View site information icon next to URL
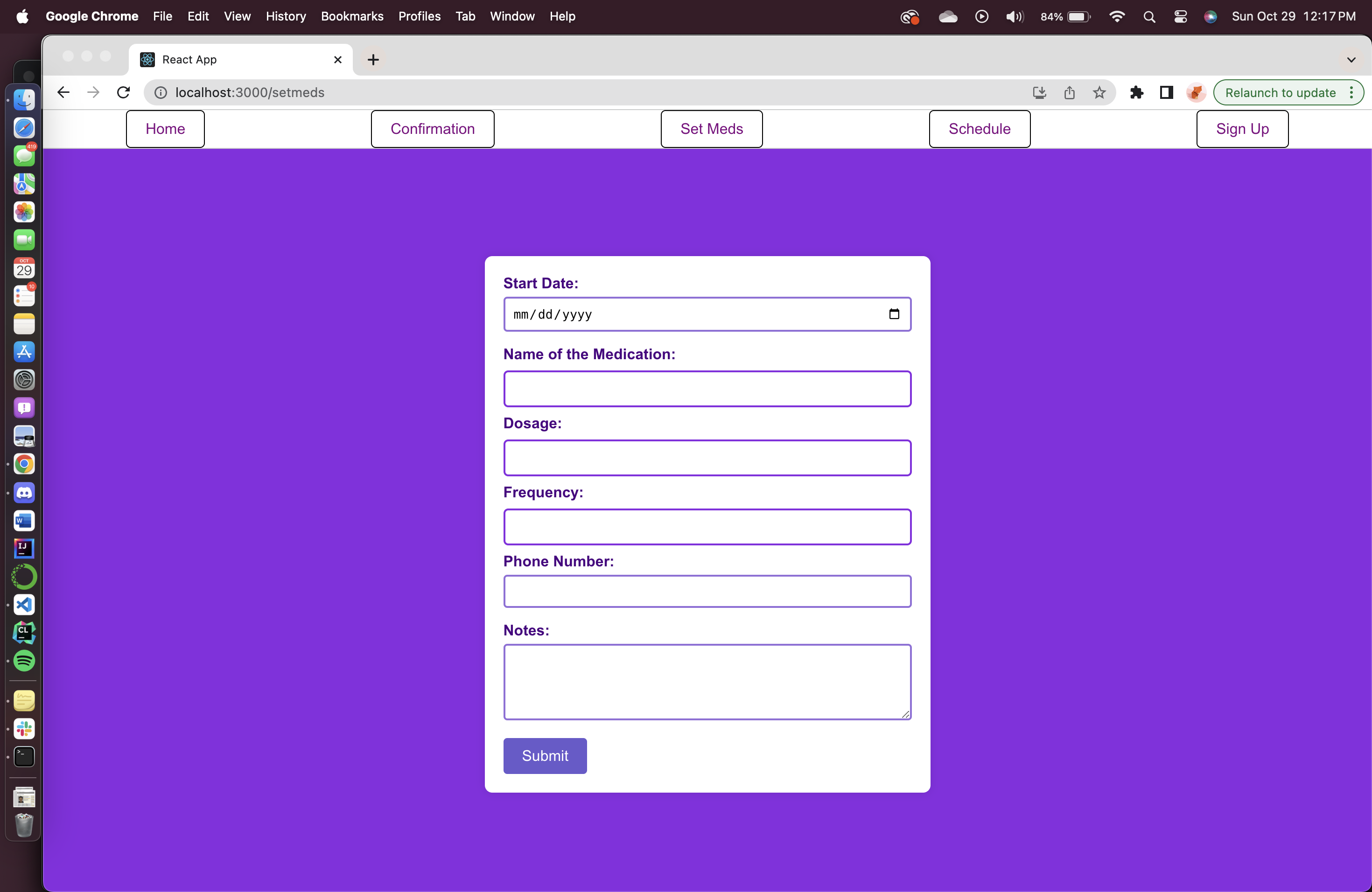The width and height of the screenshot is (1372, 892). [x=161, y=92]
